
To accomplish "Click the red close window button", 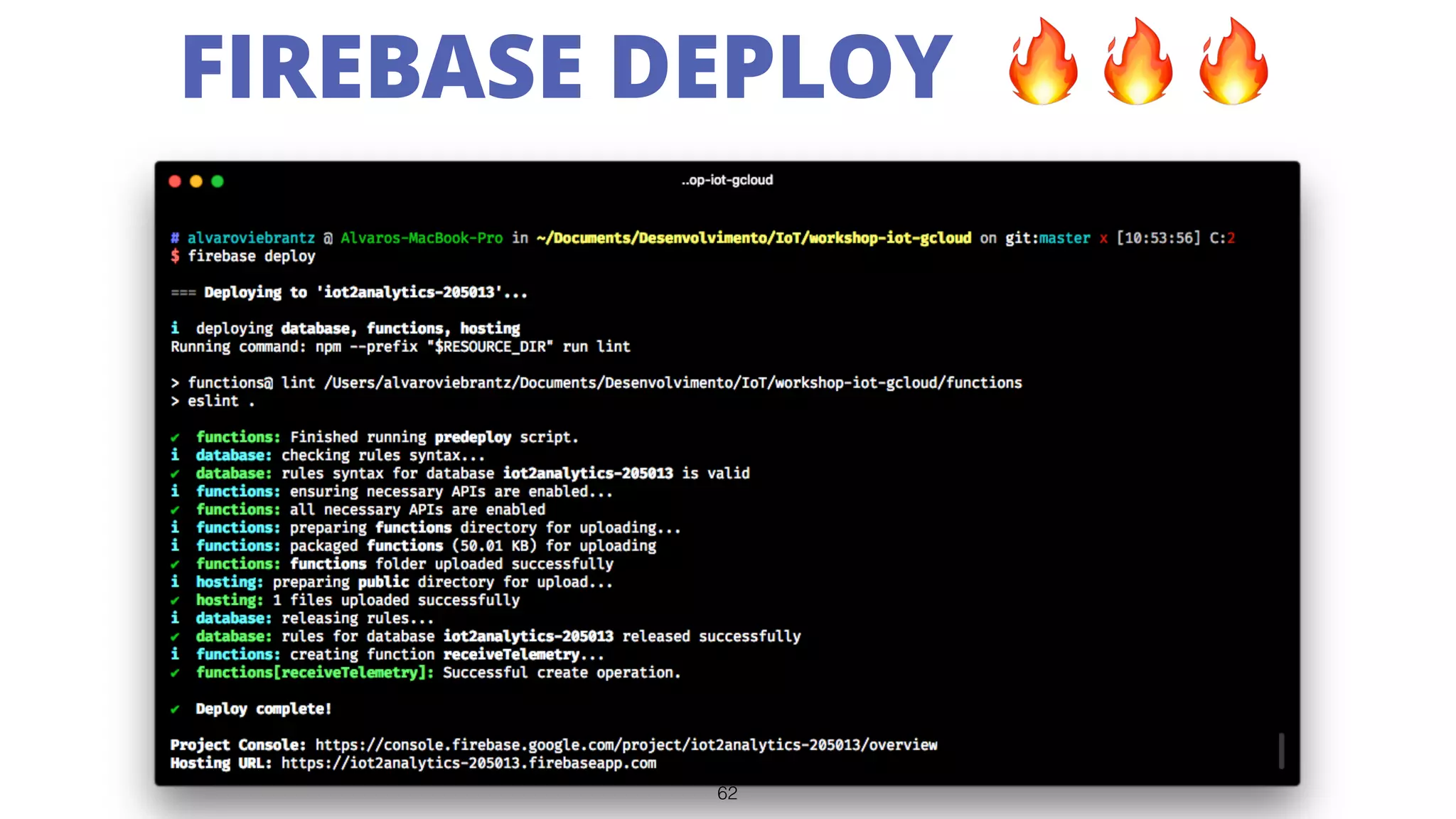I will 175,181.
